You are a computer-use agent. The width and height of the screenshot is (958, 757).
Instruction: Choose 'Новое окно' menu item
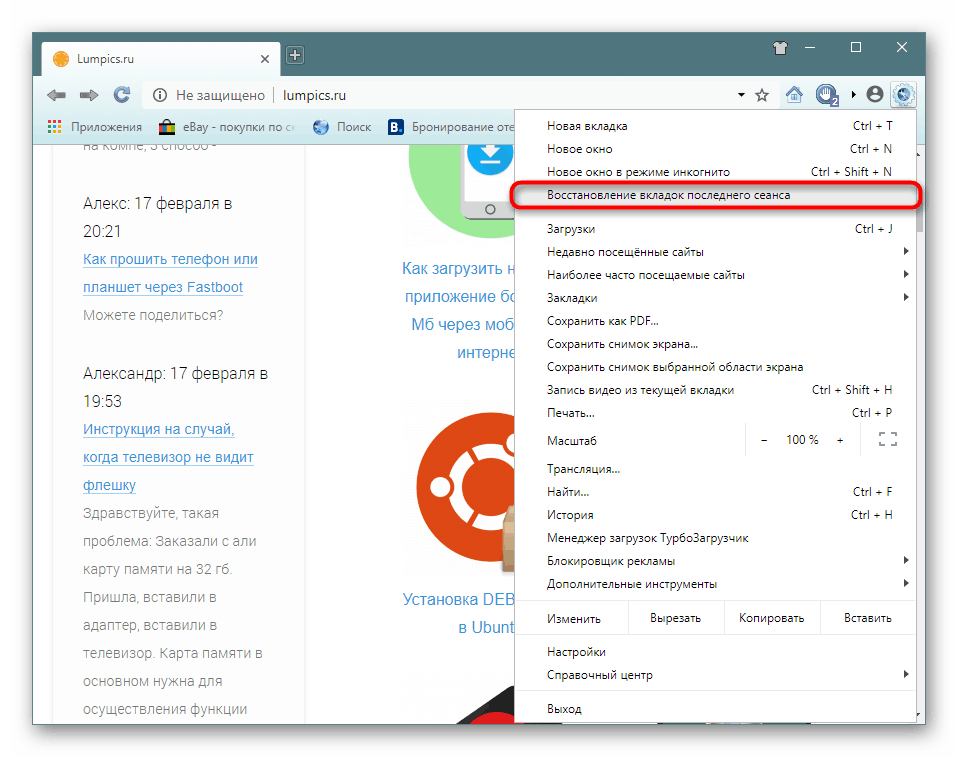(x=715, y=149)
